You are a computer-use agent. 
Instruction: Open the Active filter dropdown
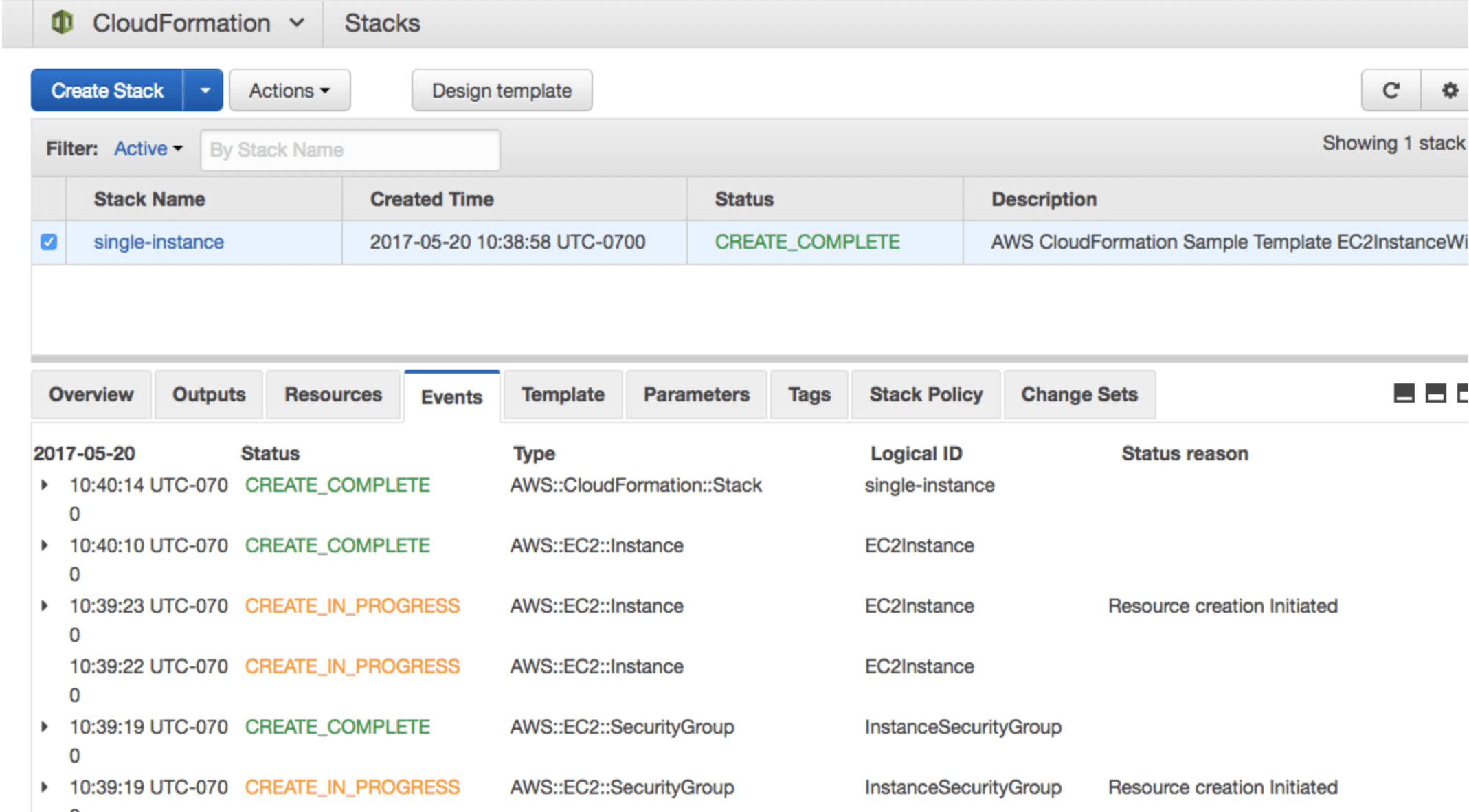click(148, 149)
